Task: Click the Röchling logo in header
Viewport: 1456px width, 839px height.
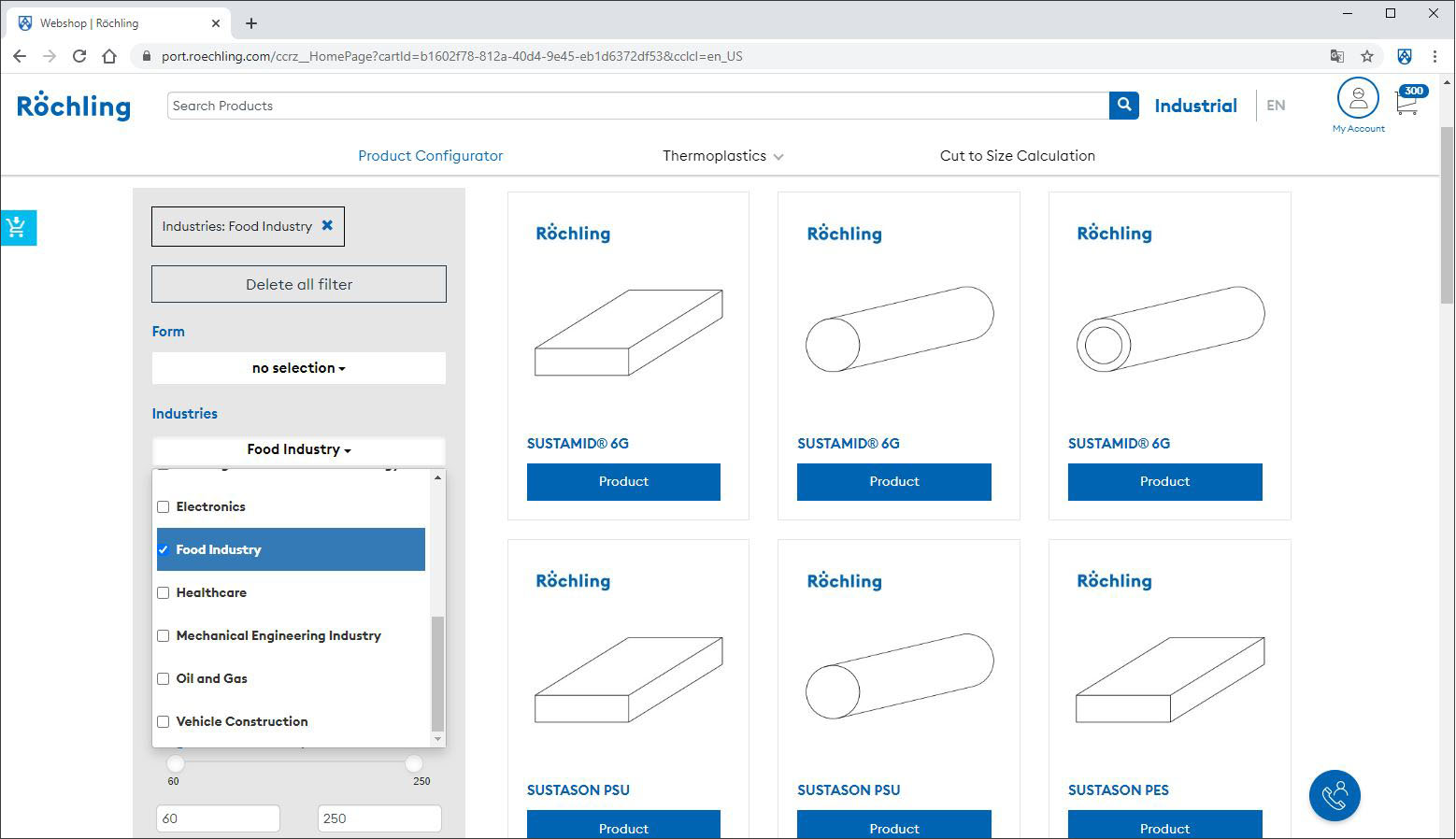Action: pyautogui.click(x=74, y=106)
